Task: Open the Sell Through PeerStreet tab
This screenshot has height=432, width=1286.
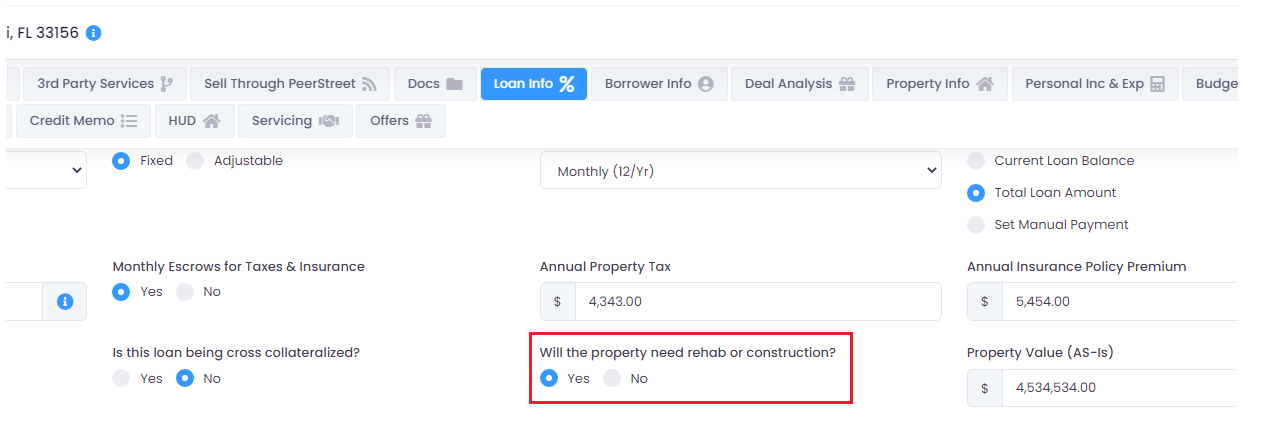Action: (x=290, y=84)
